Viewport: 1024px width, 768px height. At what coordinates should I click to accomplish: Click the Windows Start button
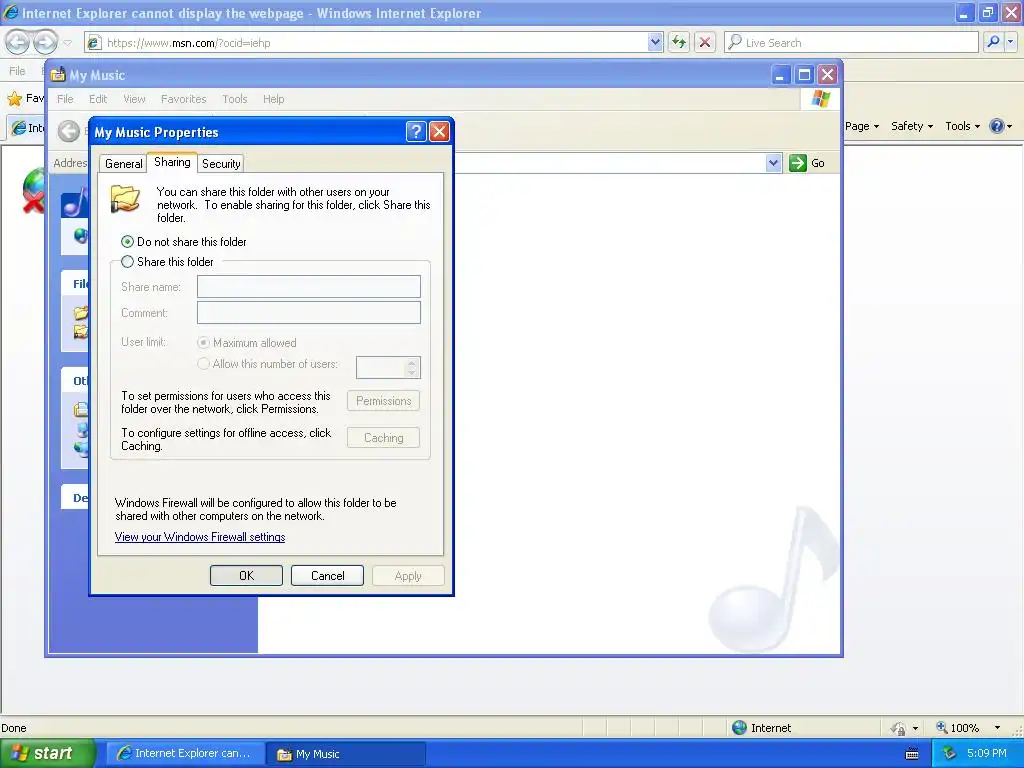tap(46, 754)
